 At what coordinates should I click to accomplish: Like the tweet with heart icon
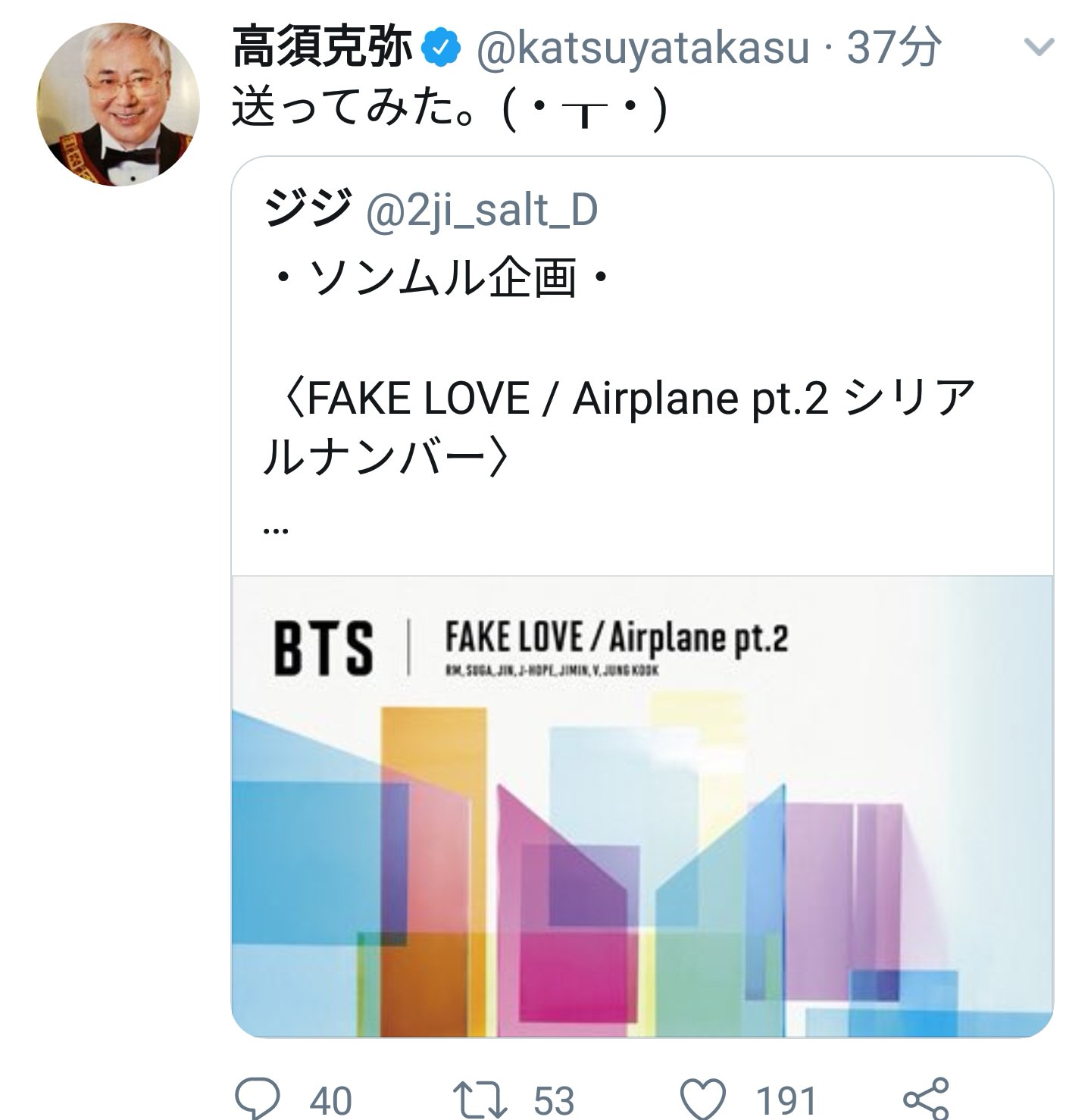[x=702, y=1098]
